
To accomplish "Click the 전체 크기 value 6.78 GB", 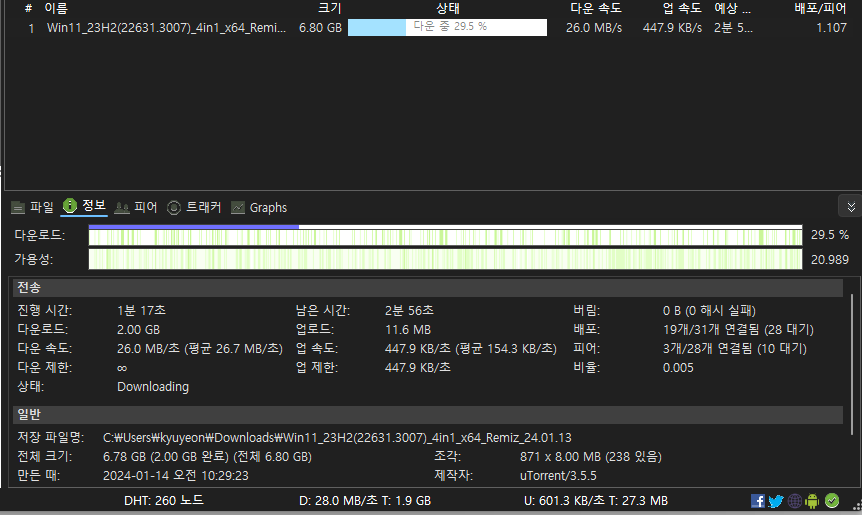I will point(207,457).
